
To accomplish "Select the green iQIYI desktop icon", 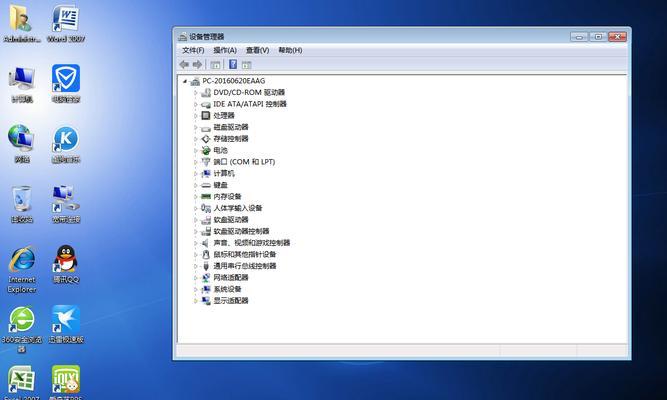I will (66, 381).
